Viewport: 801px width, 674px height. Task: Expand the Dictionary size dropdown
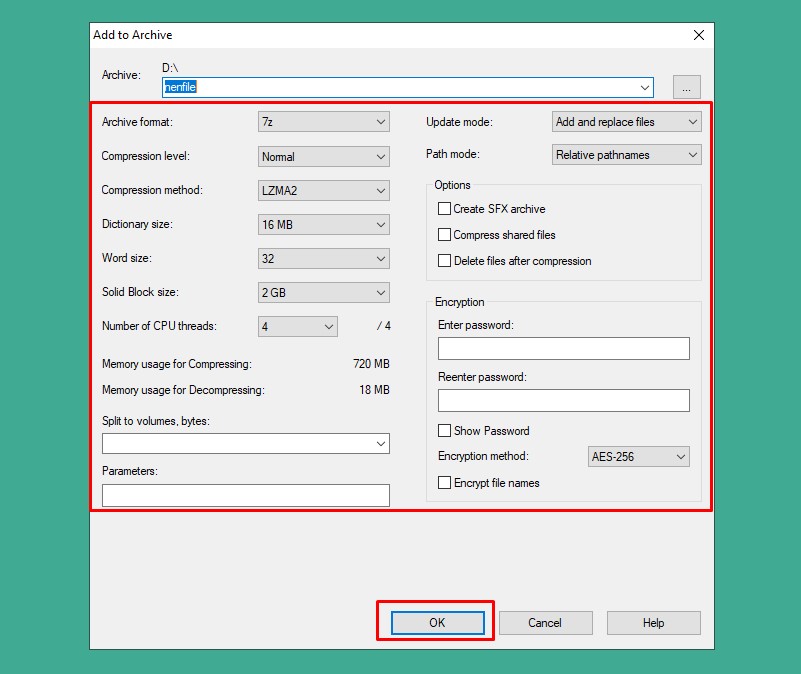323,225
